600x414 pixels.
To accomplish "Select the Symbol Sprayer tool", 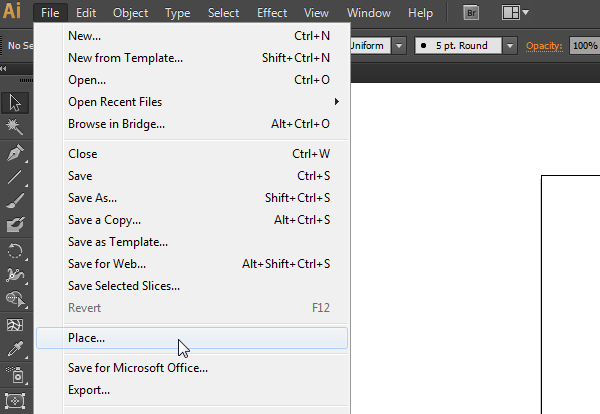I will tap(15, 375).
